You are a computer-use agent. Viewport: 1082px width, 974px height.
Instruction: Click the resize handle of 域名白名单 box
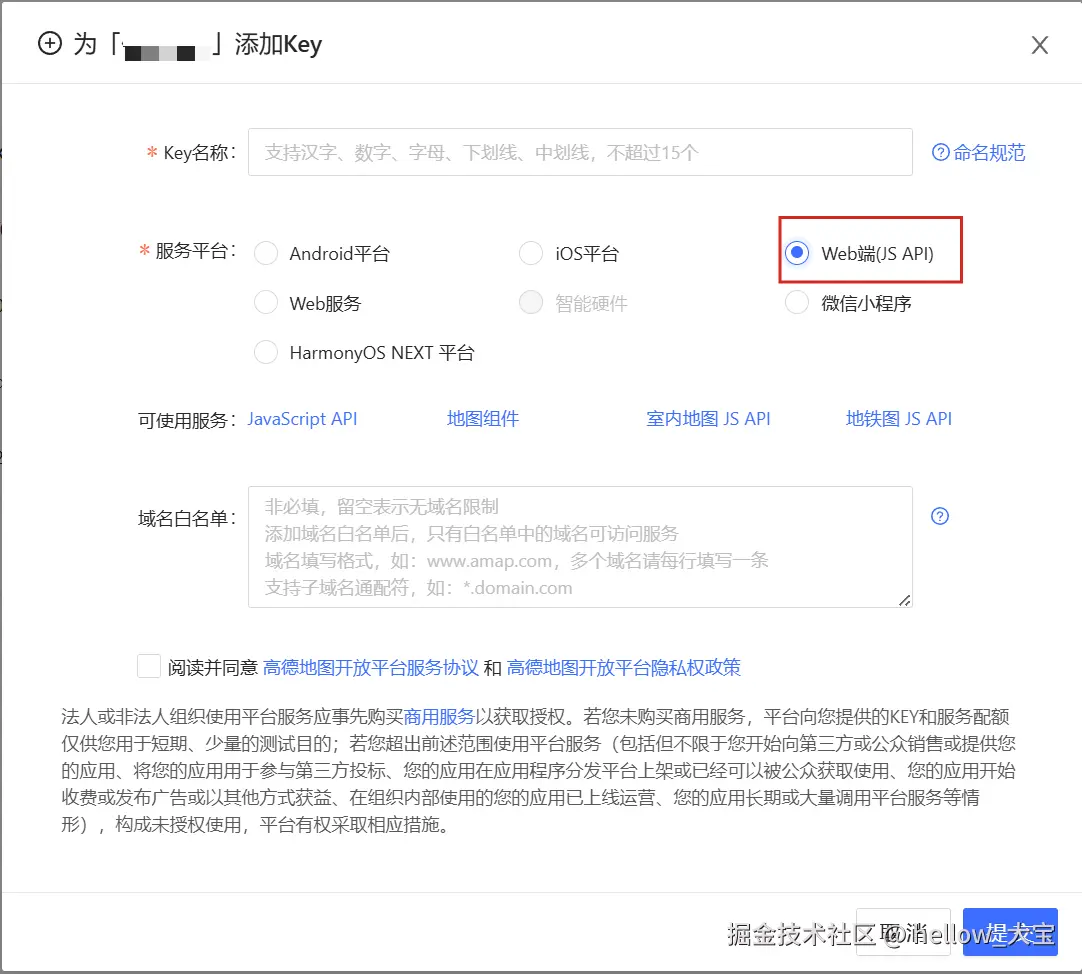pyautogui.click(x=904, y=600)
